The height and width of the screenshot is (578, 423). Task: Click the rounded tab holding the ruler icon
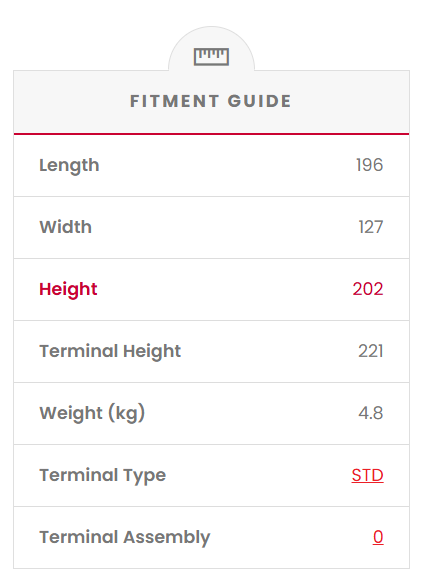coord(212,48)
